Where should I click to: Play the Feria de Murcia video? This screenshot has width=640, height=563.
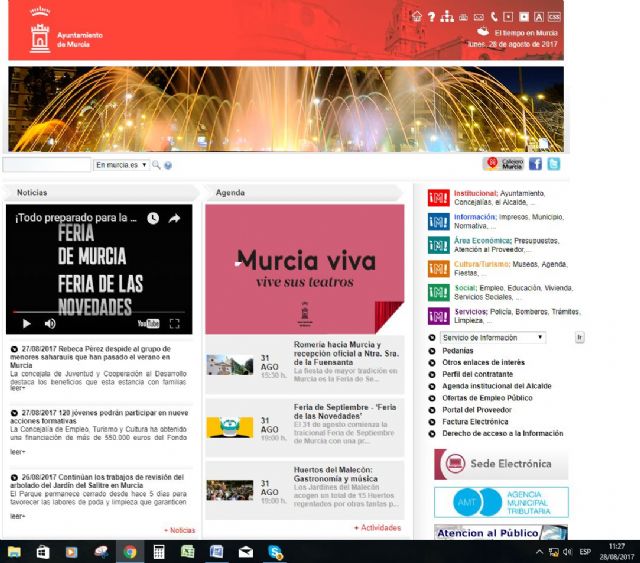pyautogui.click(x=26, y=323)
